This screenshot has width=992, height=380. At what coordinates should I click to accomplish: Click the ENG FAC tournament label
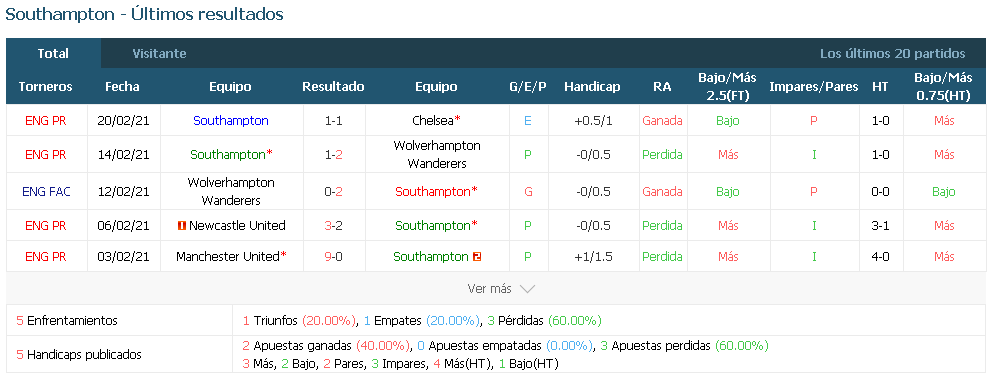[x=46, y=192]
